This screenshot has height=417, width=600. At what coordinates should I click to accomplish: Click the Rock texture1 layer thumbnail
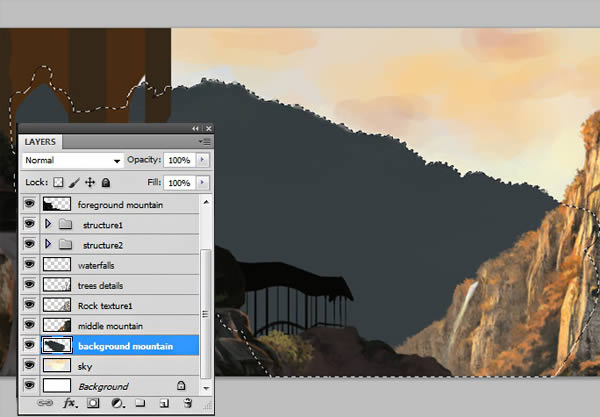[57, 305]
